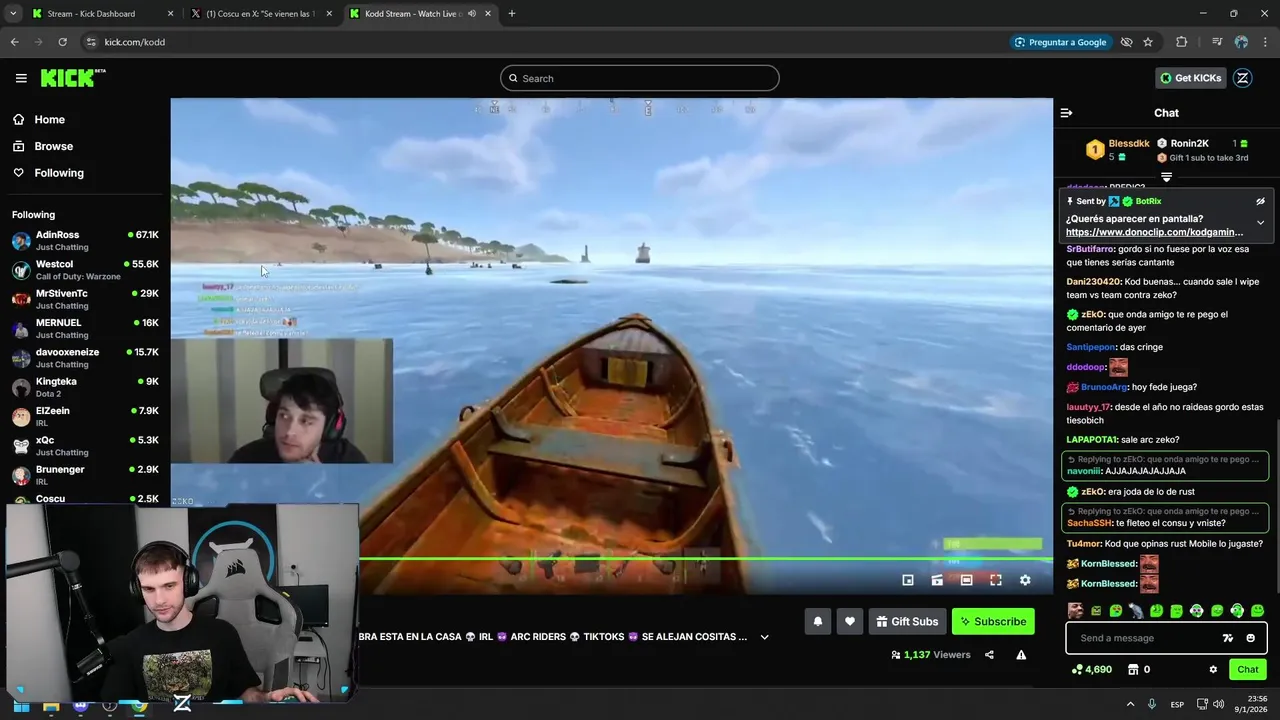Toggle theater mode on player
The height and width of the screenshot is (720, 1280).
pos(966,580)
